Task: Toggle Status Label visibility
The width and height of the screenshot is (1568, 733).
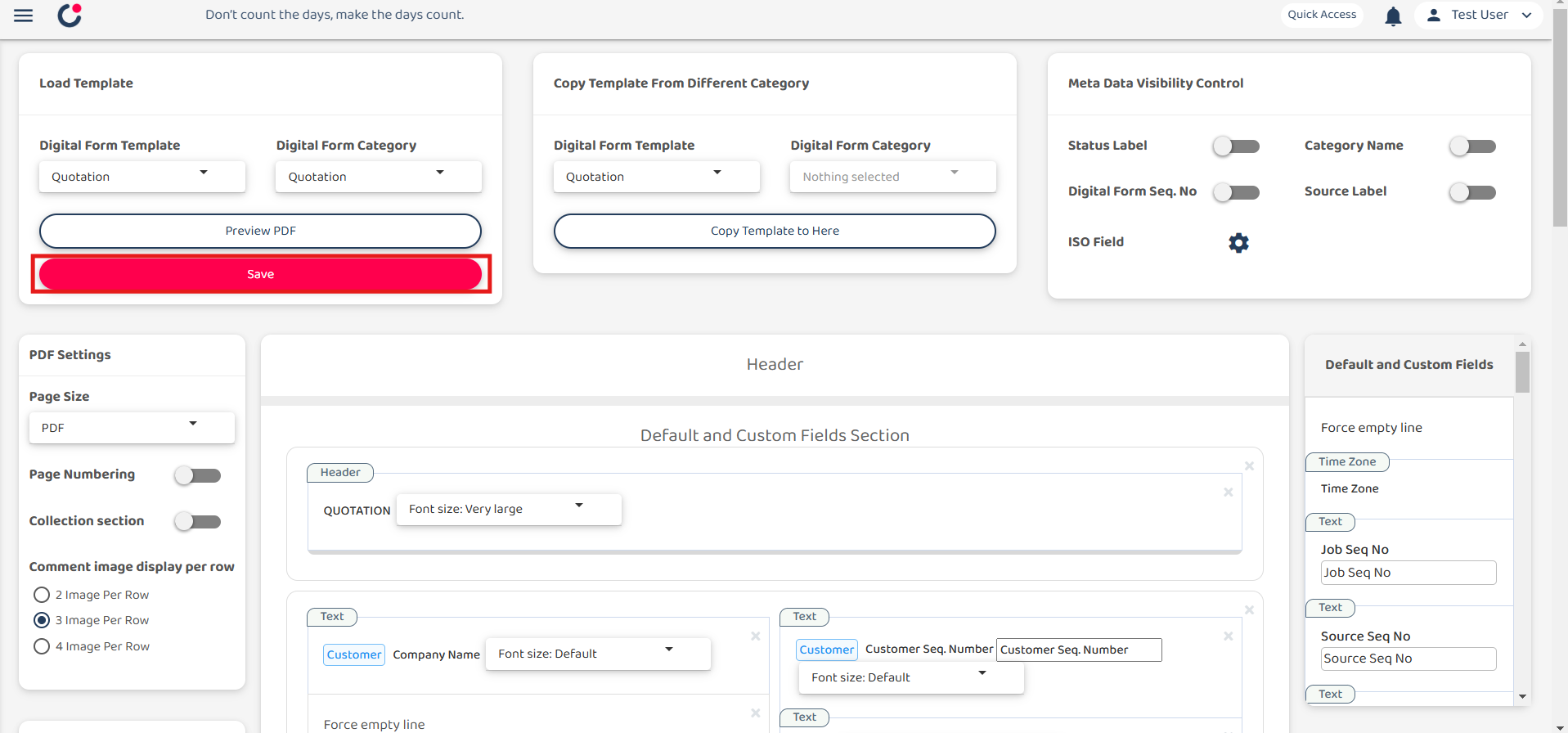Action: click(1236, 146)
